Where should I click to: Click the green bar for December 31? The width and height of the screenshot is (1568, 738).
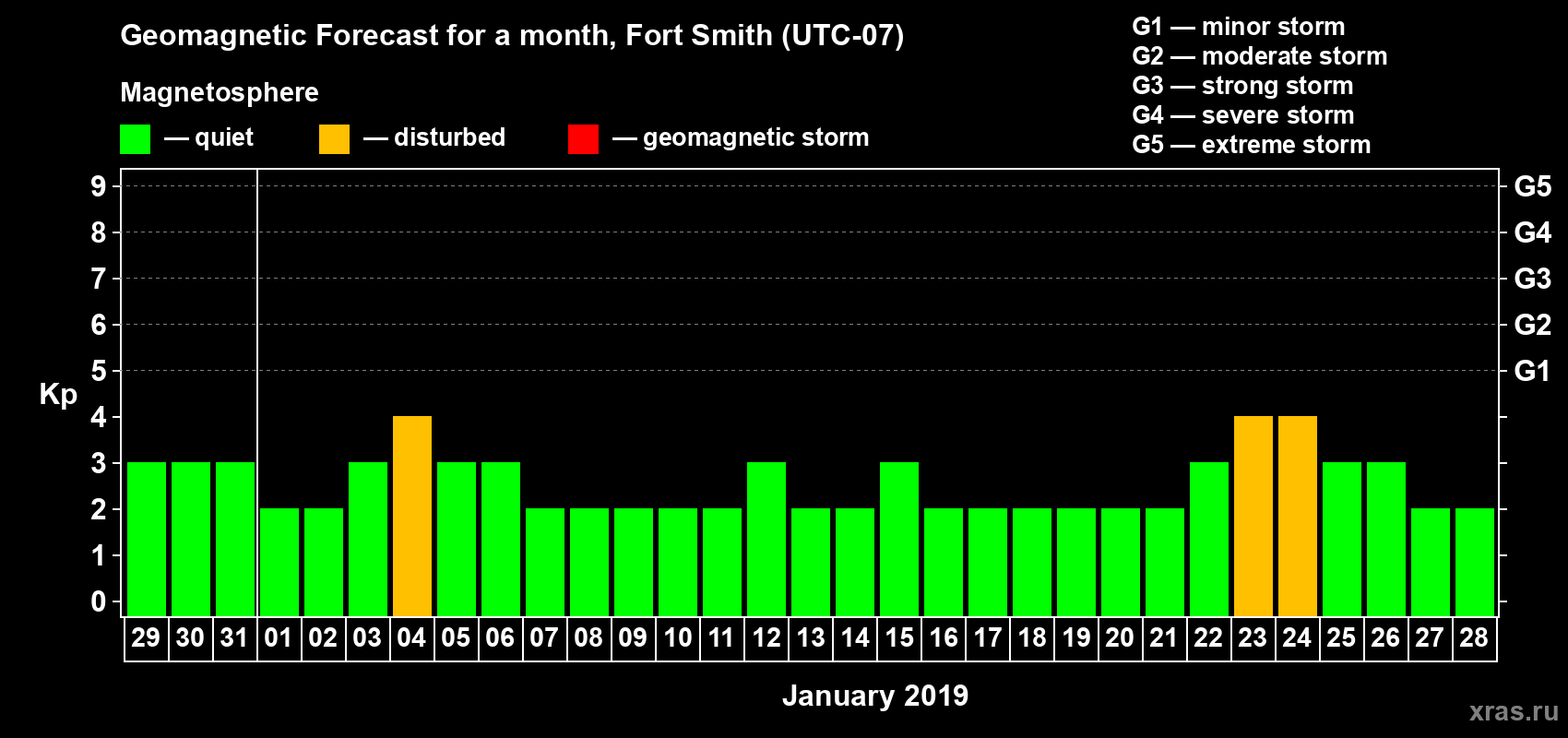coord(235,540)
